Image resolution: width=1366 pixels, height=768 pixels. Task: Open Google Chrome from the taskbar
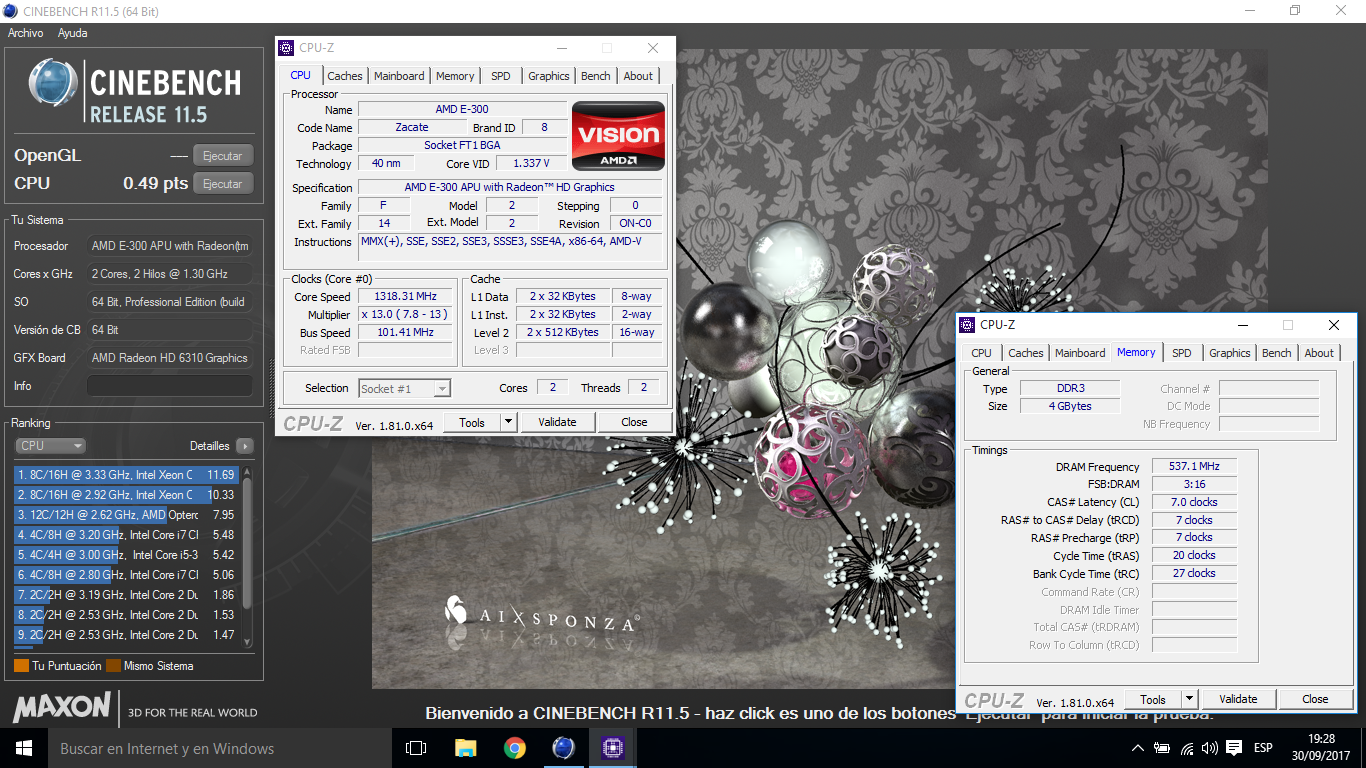(x=514, y=748)
